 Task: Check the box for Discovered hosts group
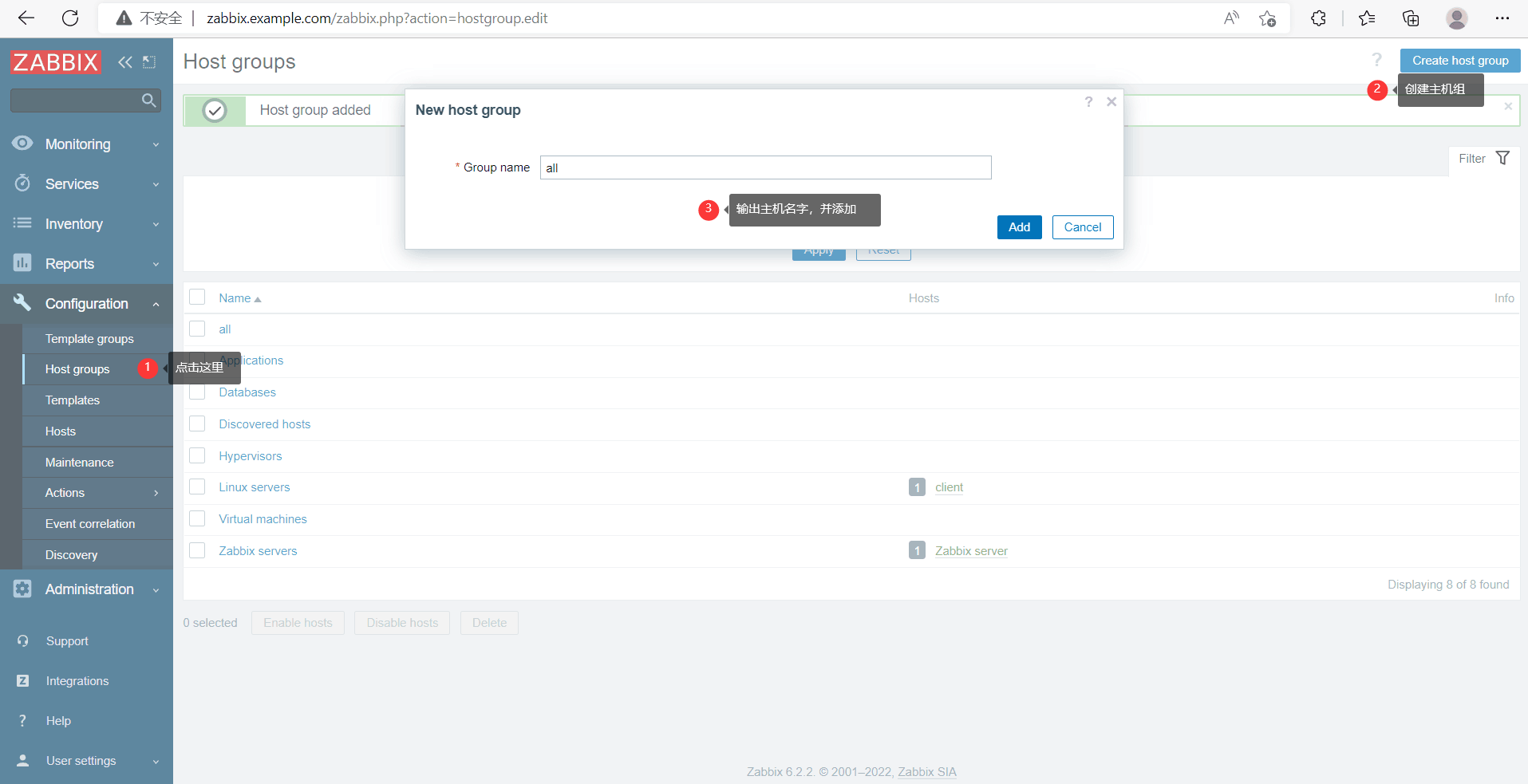[x=197, y=424]
